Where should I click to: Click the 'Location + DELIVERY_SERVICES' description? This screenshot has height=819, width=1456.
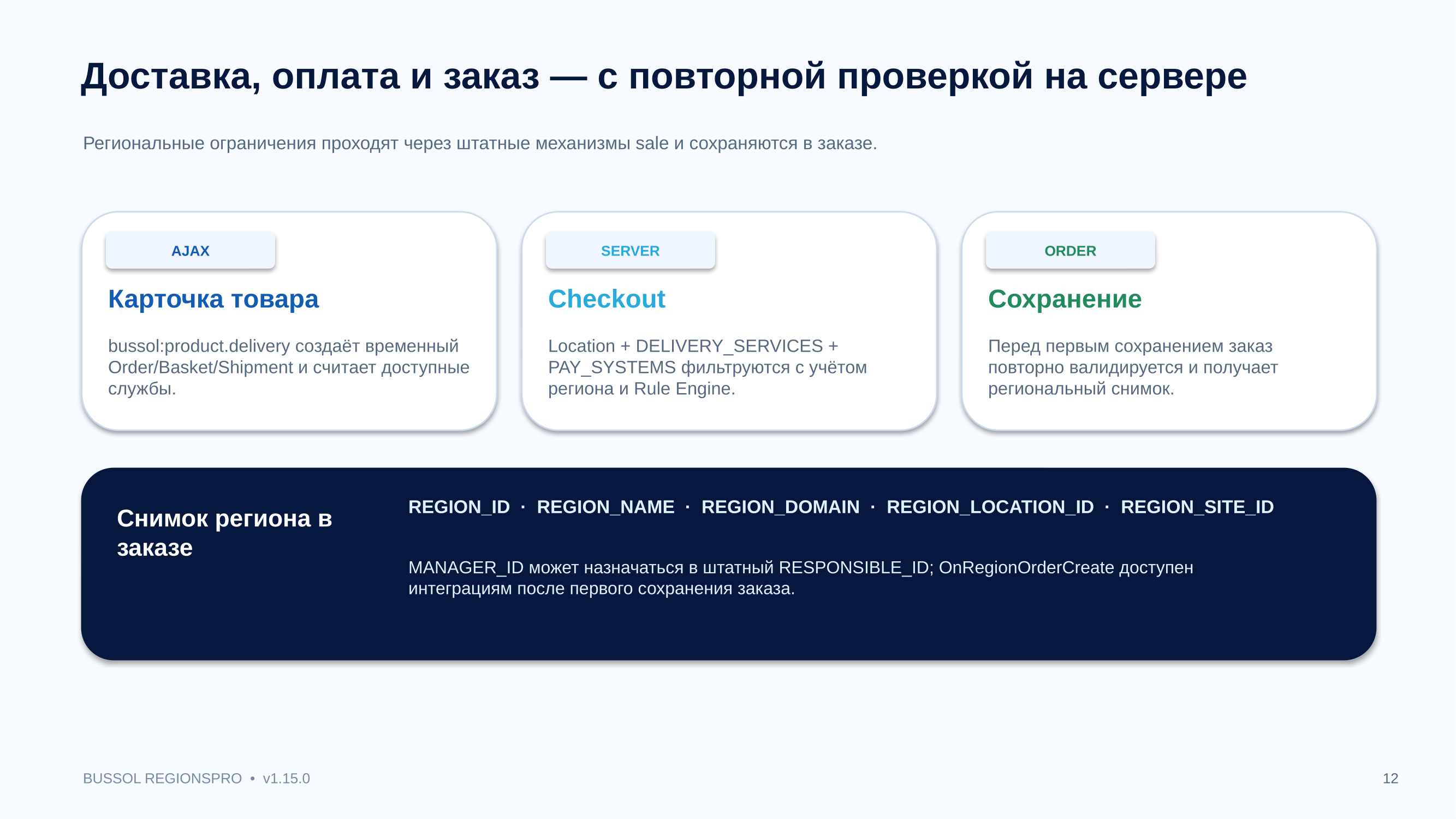coord(707,367)
